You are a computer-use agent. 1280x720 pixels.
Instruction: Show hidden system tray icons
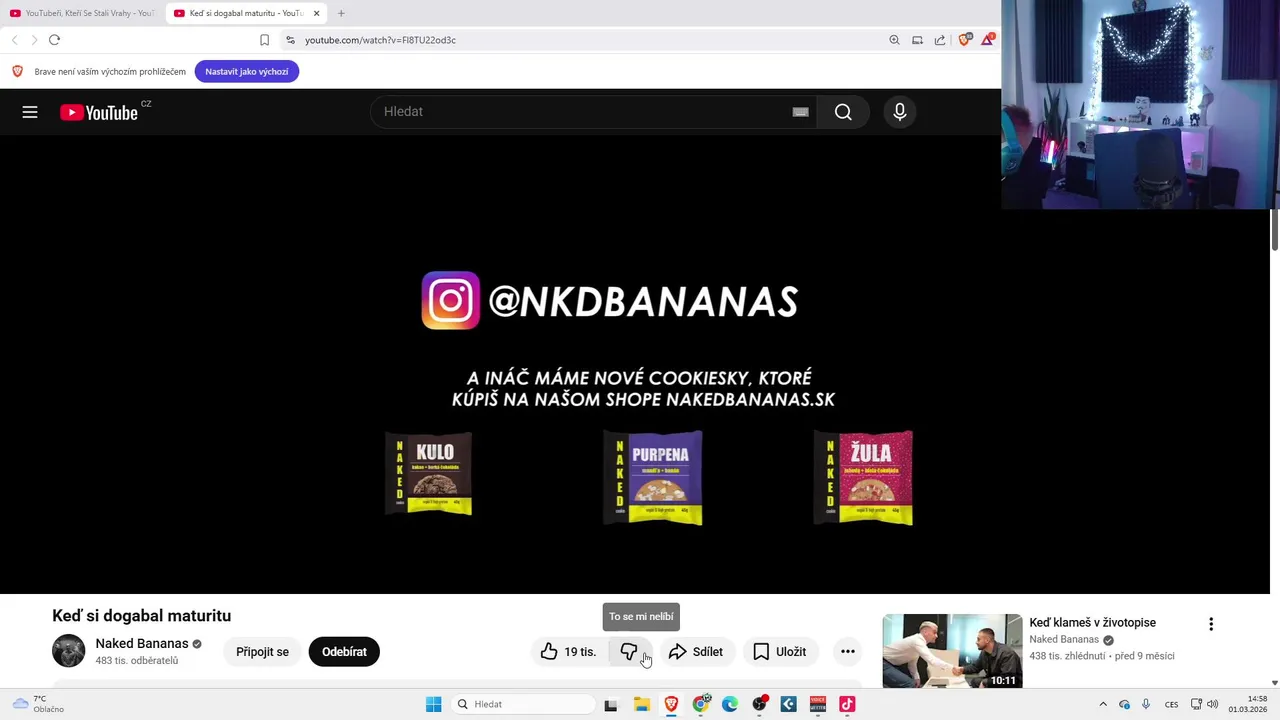pyautogui.click(x=1103, y=704)
